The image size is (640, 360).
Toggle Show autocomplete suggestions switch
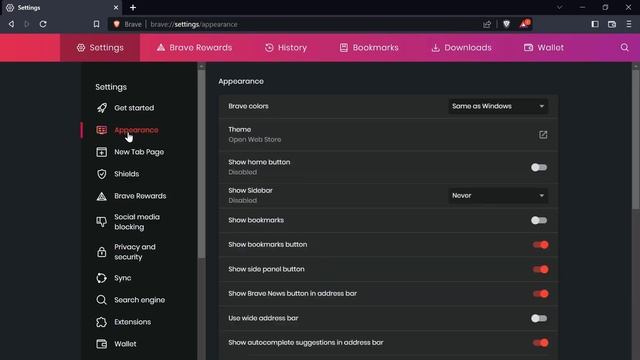[540, 343]
